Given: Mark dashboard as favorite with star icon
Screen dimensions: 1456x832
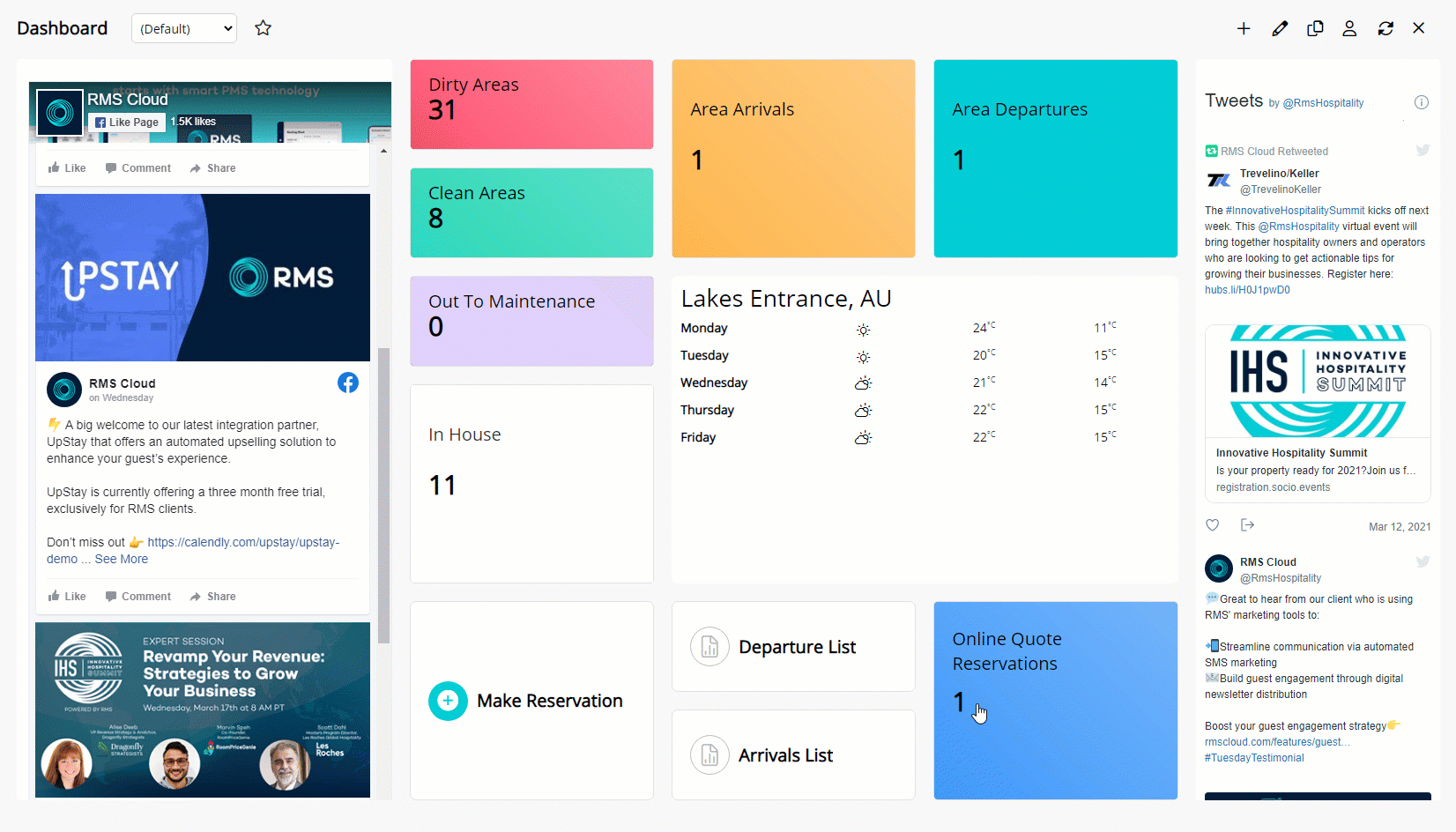Looking at the screenshot, I should [263, 28].
